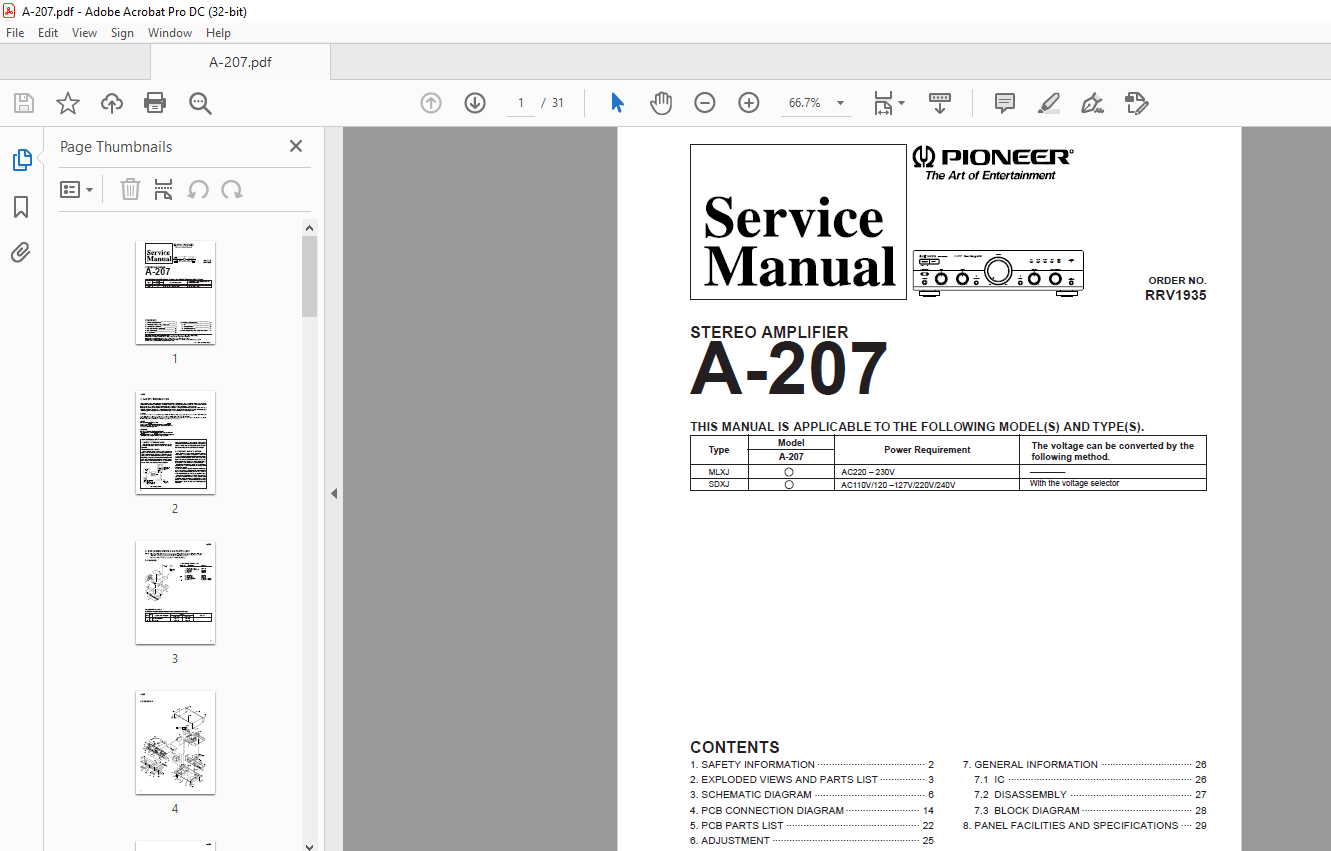The width and height of the screenshot is (1331, 851).
Task: Open fit page options icon
Action: pyautogui.click(x=889, y=103)
